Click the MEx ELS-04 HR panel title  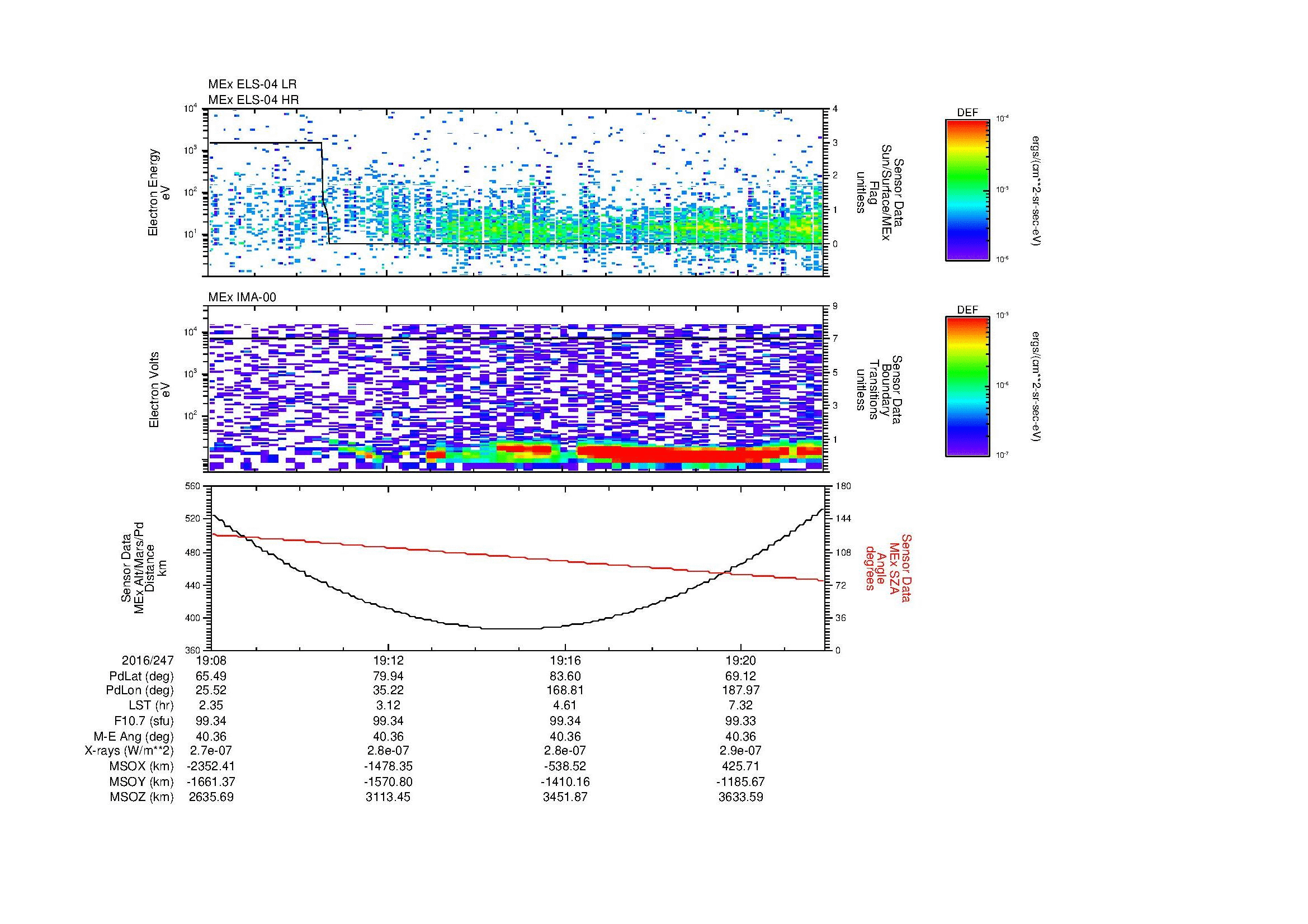coord(253,99)
